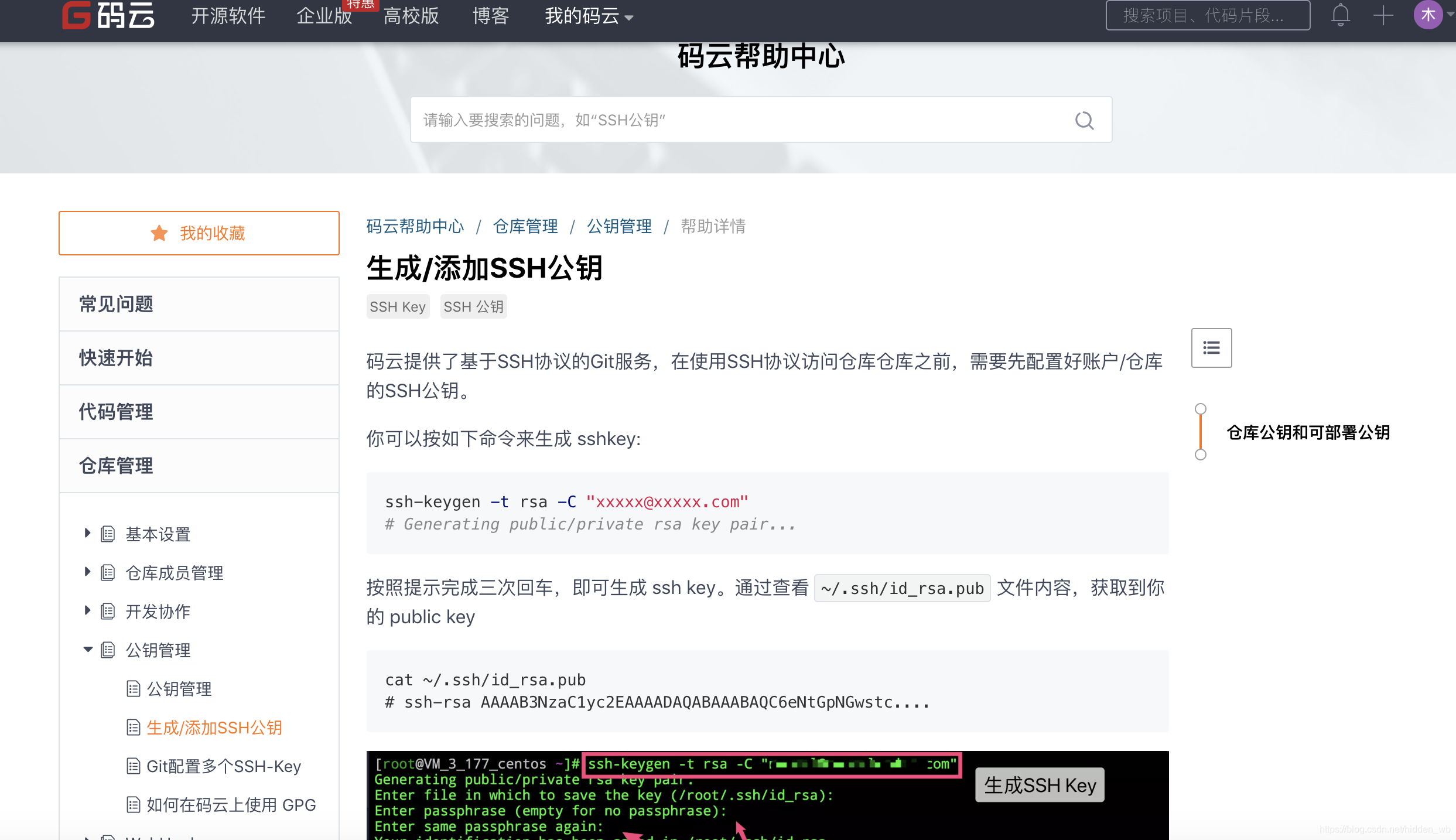Jump to 仓库公钥和可部署公钥 outline entry
Image resolution: width=1456 pixels, height=840 pixels.
point(1308,432)
